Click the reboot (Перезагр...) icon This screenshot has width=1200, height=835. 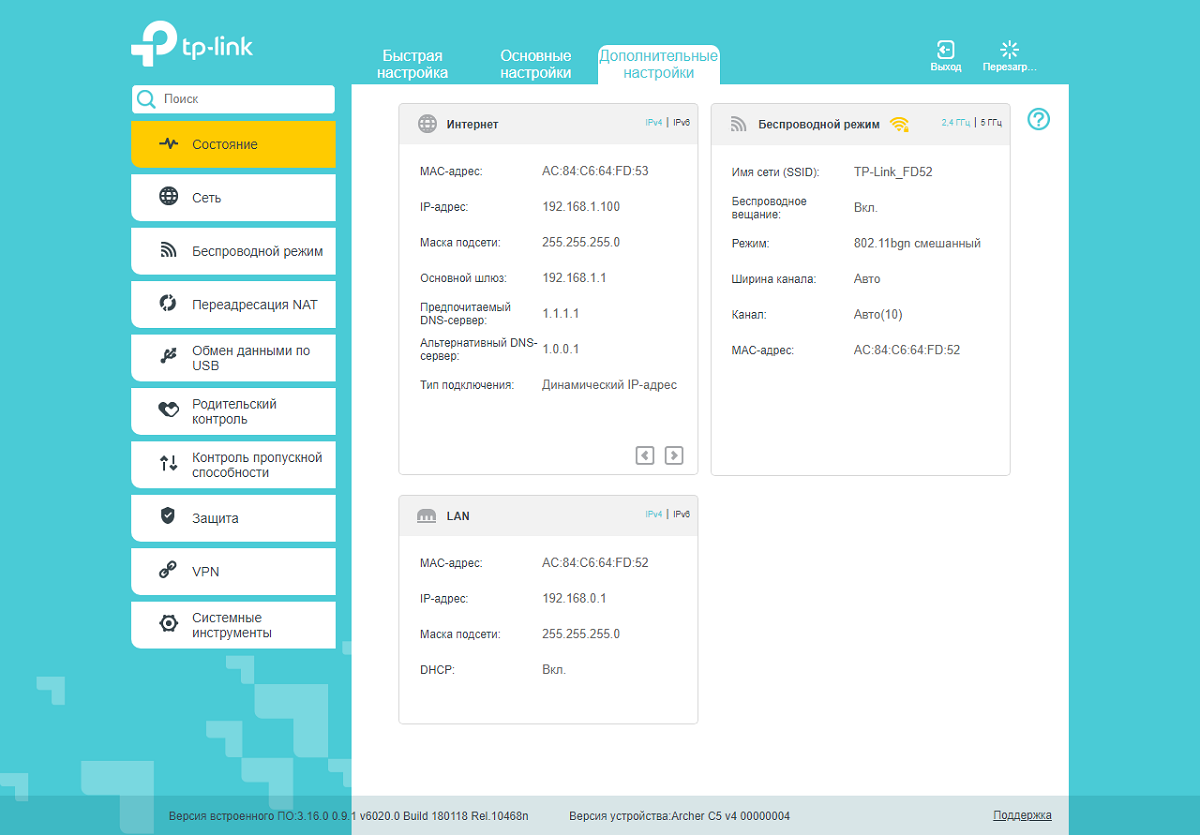1009,49
